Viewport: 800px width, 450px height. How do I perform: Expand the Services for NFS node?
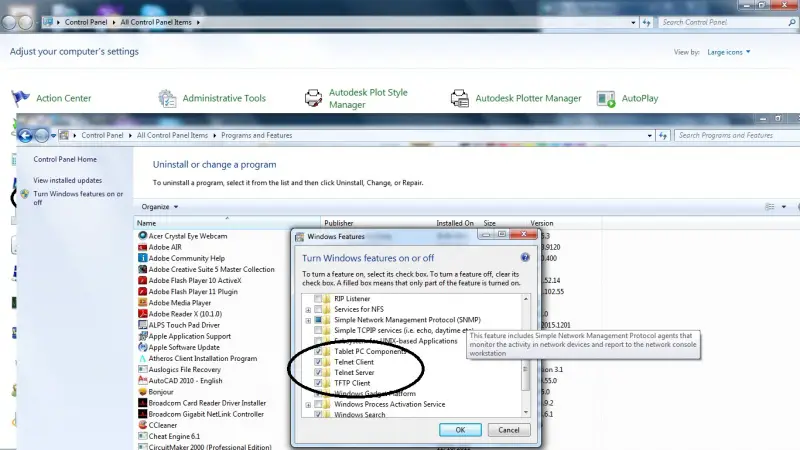[308, 310]
